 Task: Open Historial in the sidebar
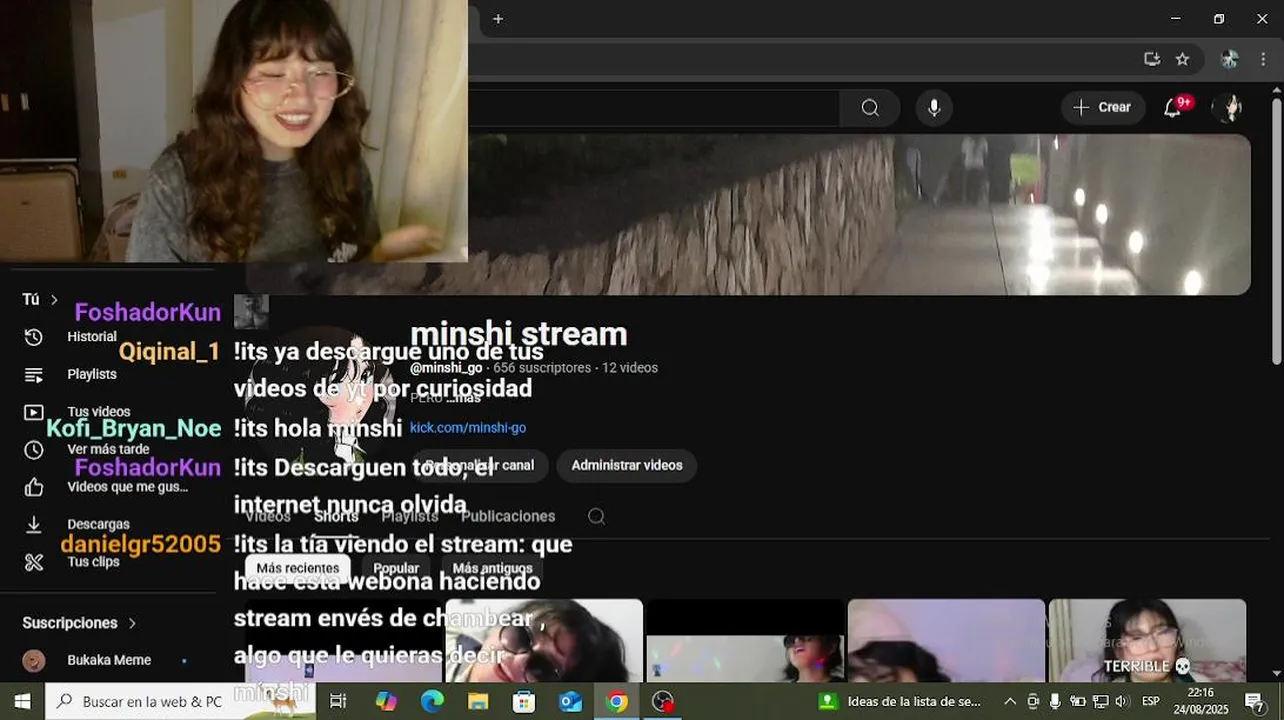pyautogui.click(x=92, y=337)
